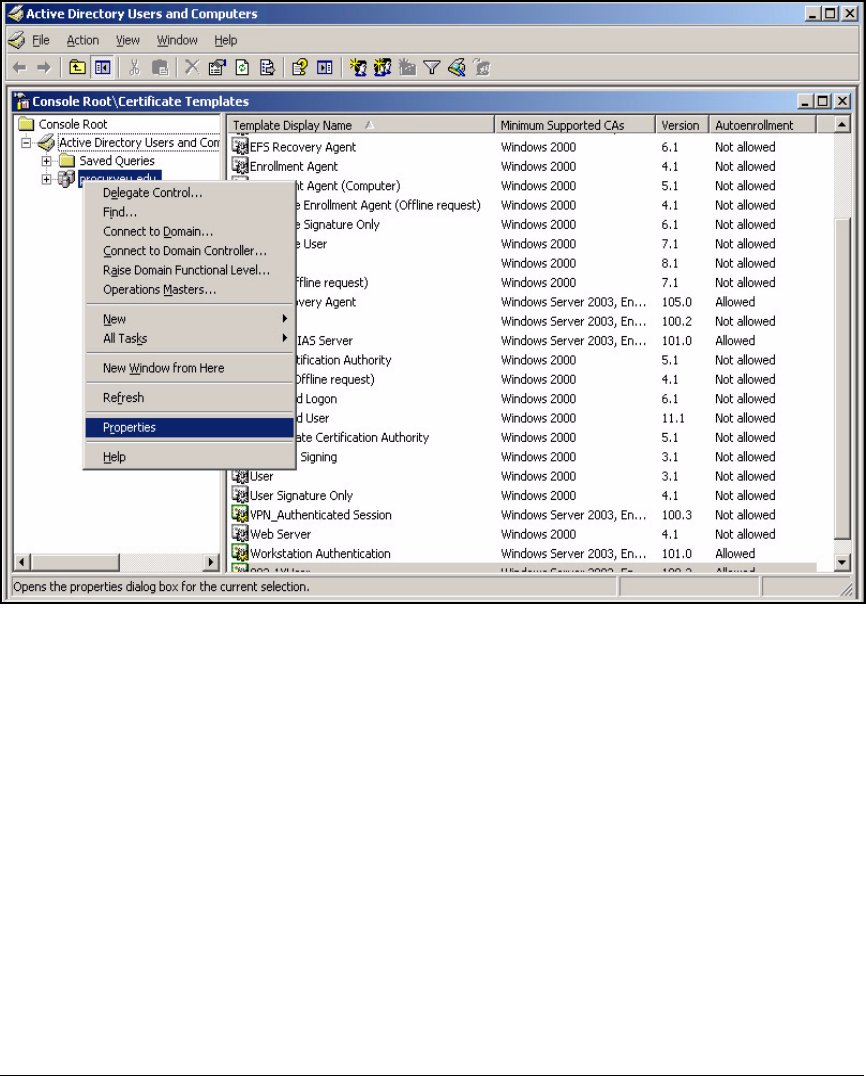Click the Web Server template icon
866x1076 pixels.
tap(239, 533)
